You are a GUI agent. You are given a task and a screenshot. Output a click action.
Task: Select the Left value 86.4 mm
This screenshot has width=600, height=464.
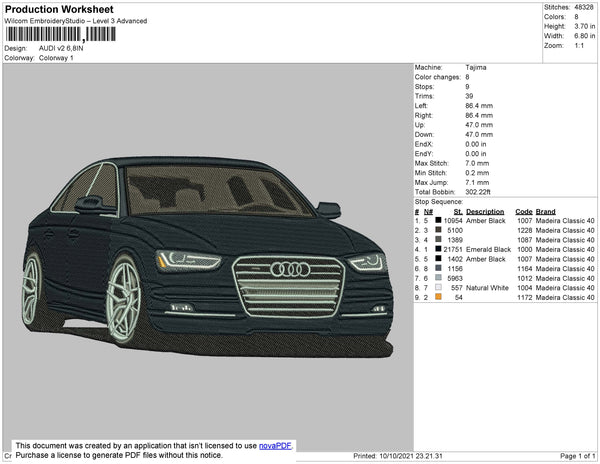479,106
